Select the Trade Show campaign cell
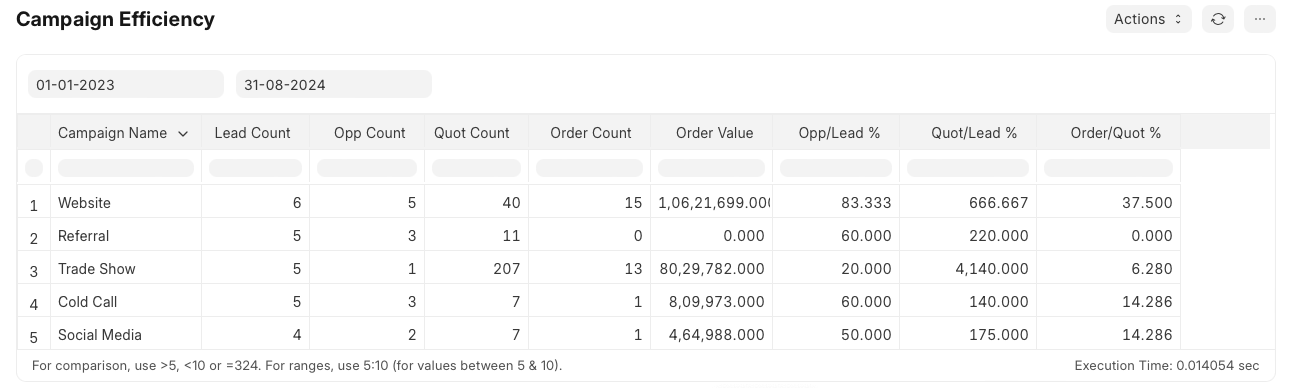 pyautogui.click(x=126, y=269)
